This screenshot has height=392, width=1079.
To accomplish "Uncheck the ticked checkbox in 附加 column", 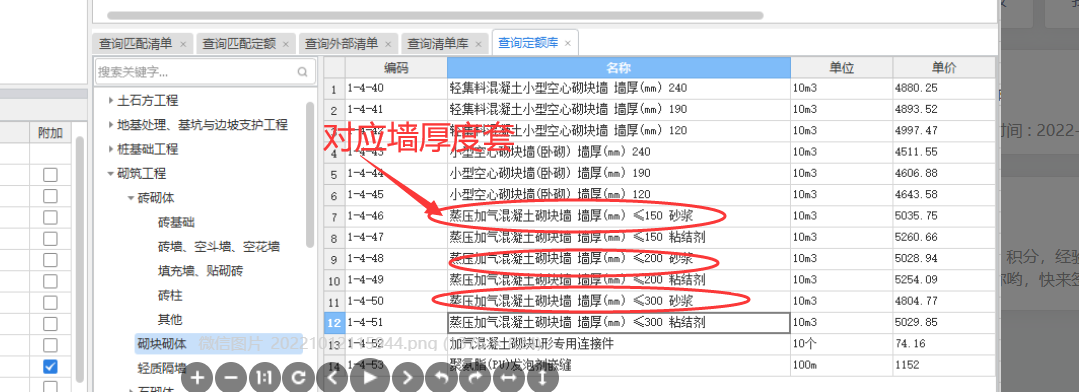I will pyautogui.click(x=50, y=367).
